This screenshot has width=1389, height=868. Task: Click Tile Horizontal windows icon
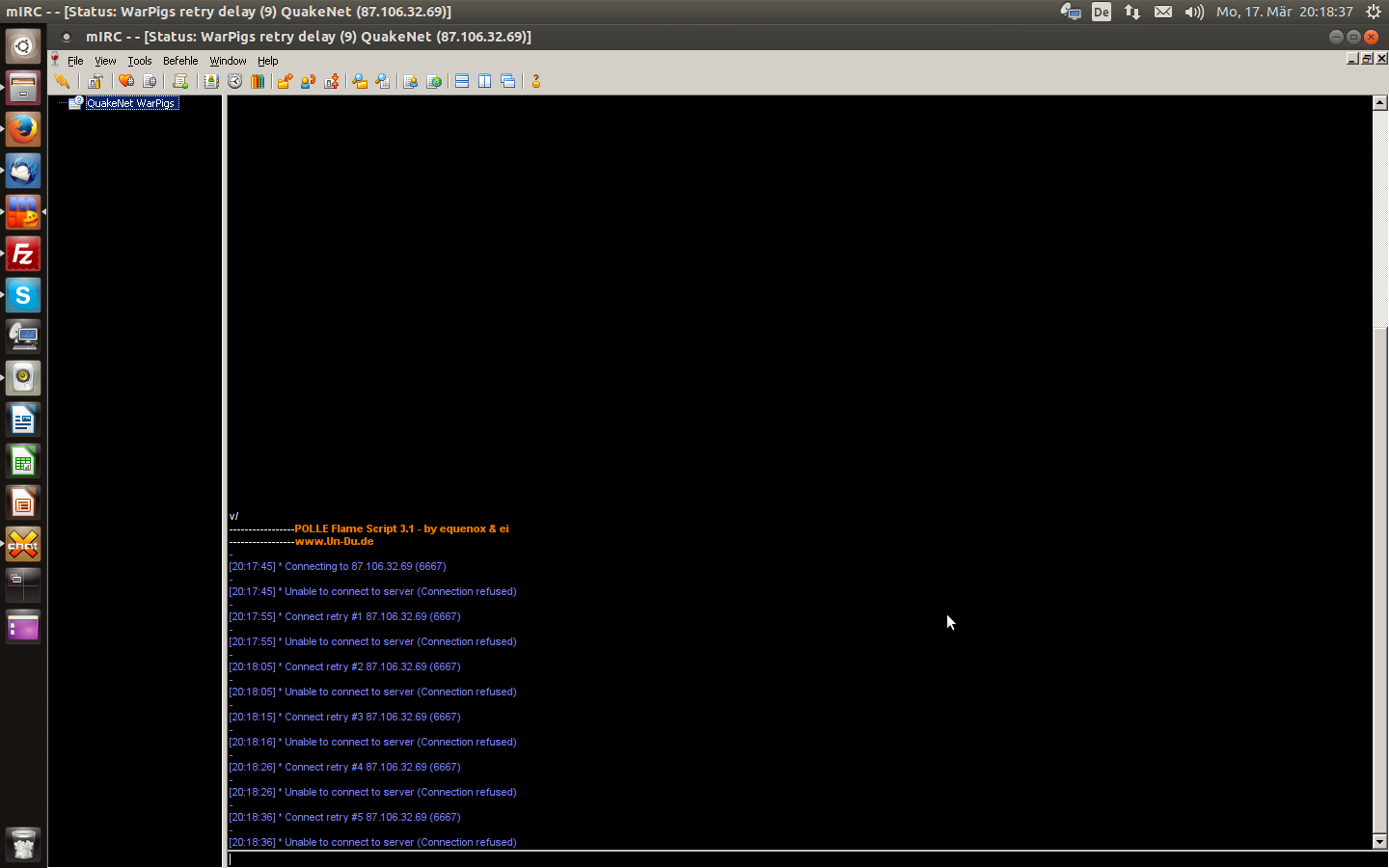[462, 82]
